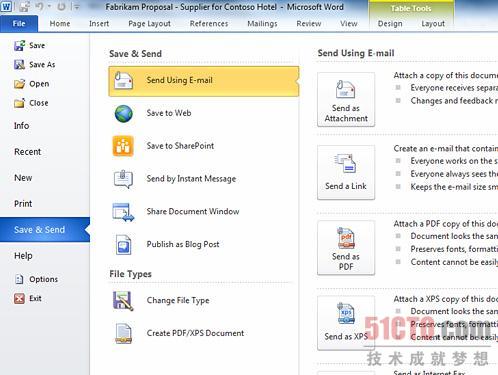Select the Send Using E-mail option
This screenshot has height=375, width=498.
[x=203, y=81]
